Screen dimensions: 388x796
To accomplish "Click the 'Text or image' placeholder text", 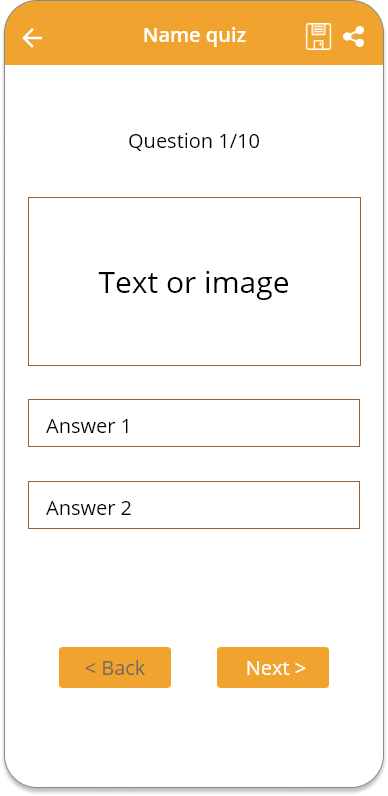I will click(193, 283).
